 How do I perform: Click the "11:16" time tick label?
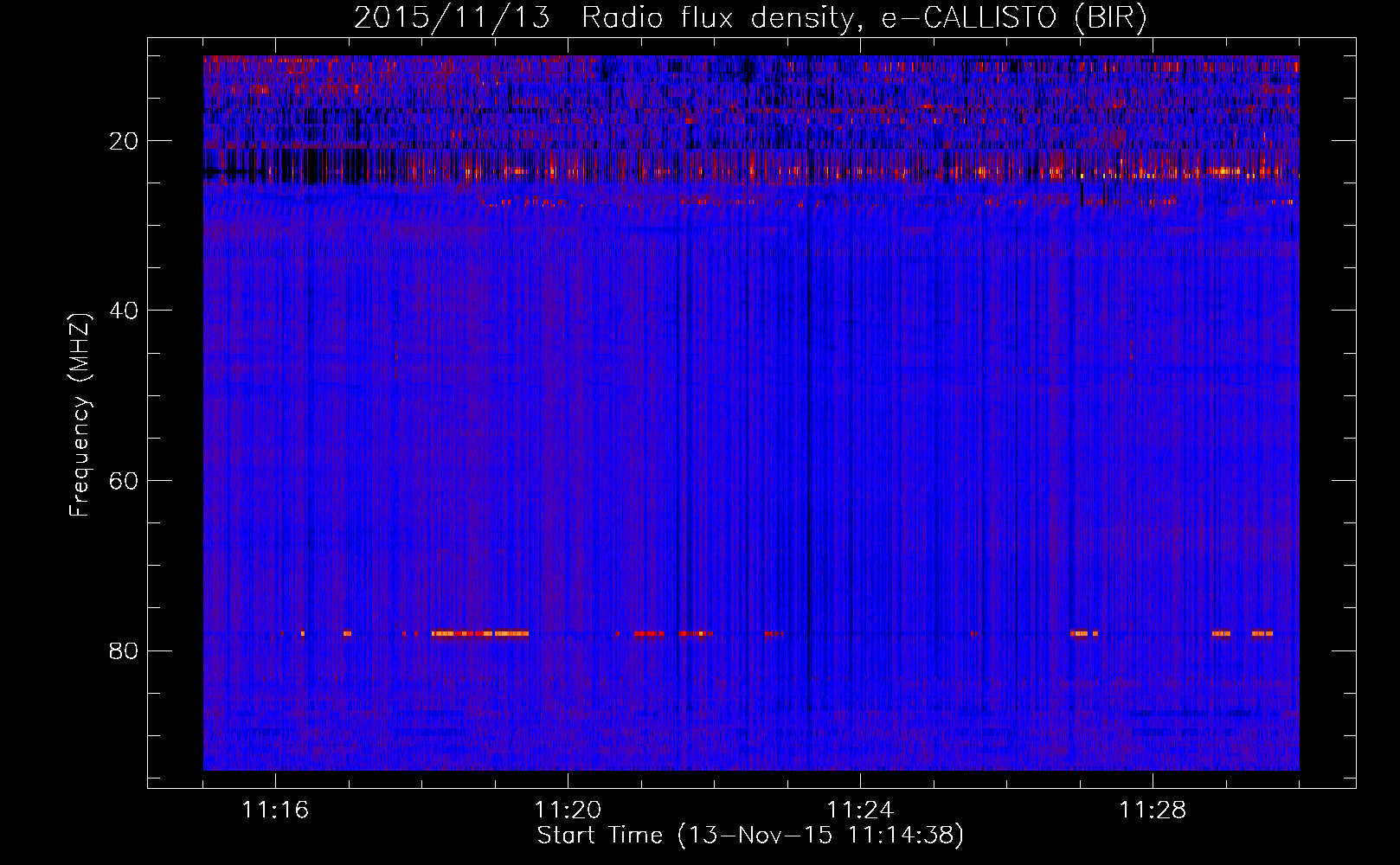pos(275,811)
